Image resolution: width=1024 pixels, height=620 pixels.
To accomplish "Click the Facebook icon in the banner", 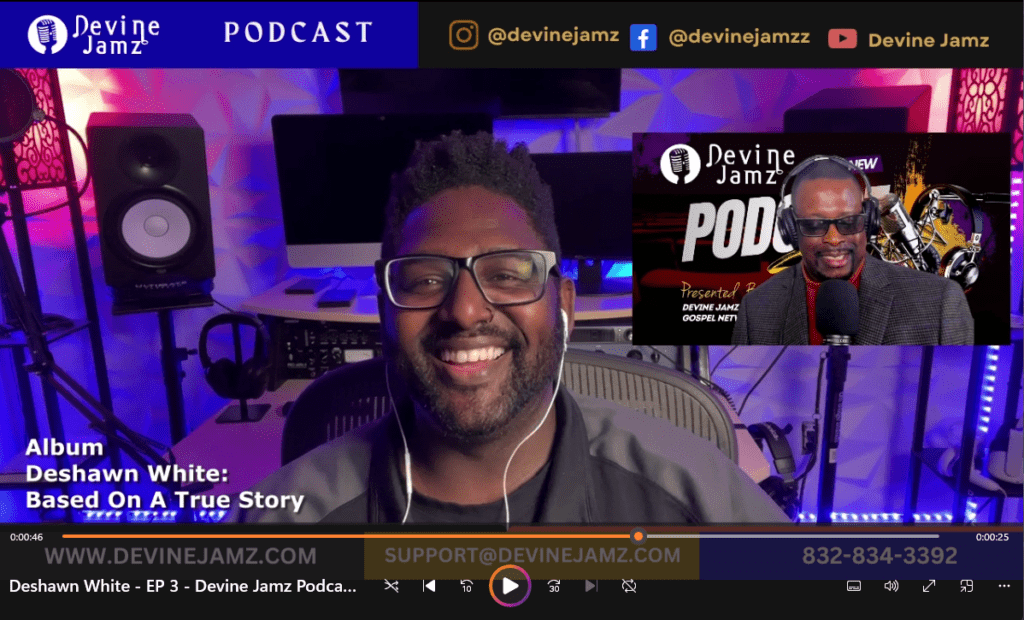I will click(643, 38).
